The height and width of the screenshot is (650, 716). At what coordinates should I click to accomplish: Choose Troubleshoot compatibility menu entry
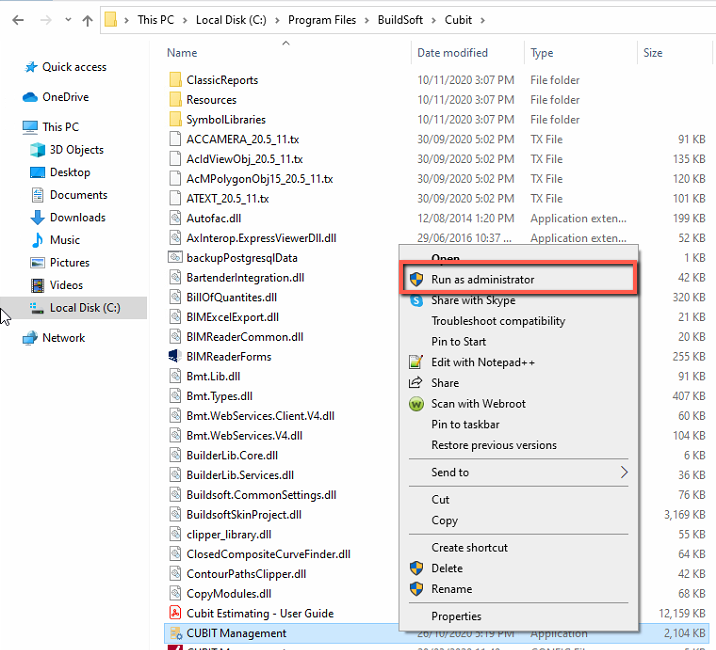click(x=498, y=321)
